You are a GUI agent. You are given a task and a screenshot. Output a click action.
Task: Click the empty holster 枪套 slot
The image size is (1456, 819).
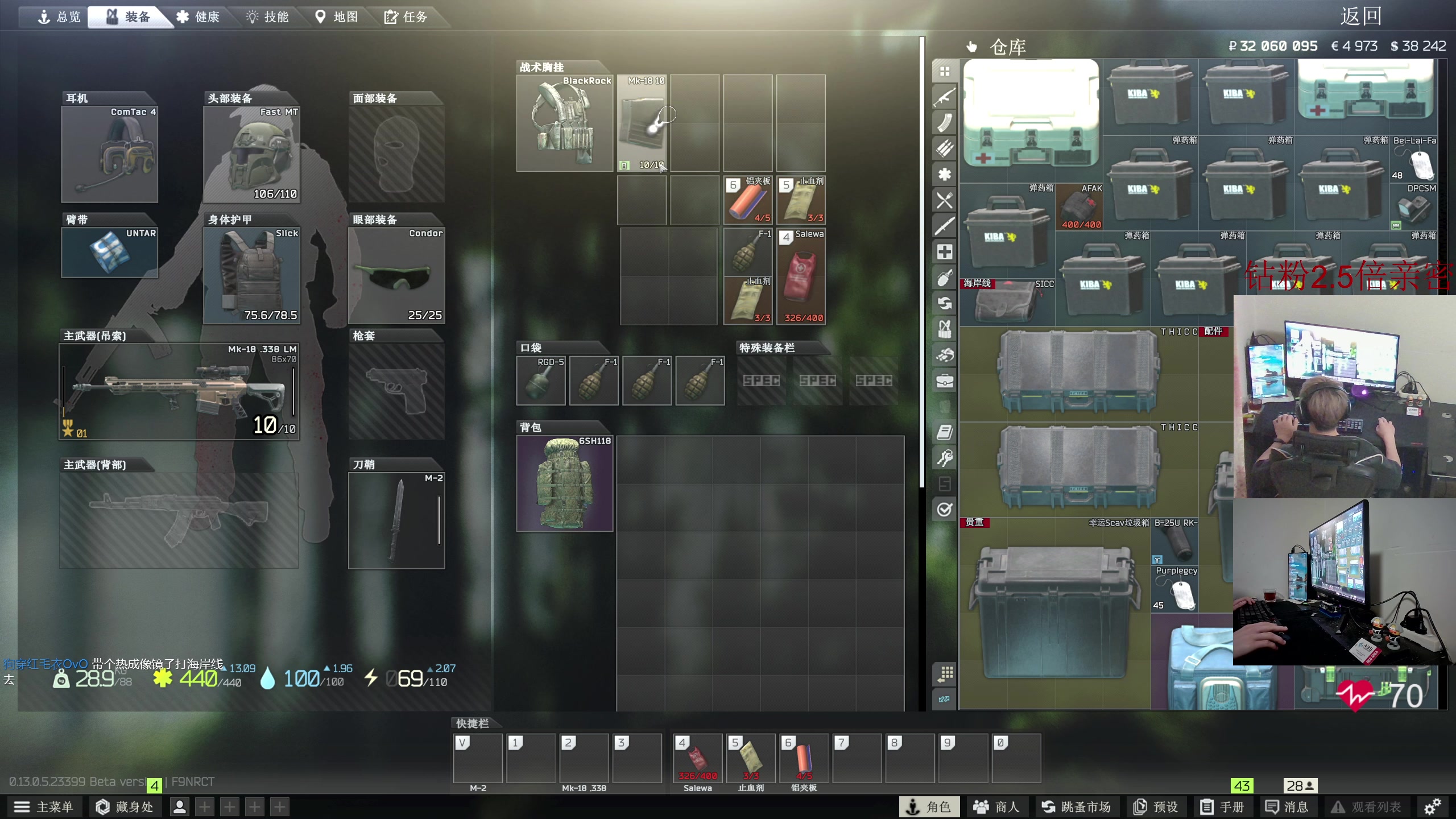[x=396, y=391]
